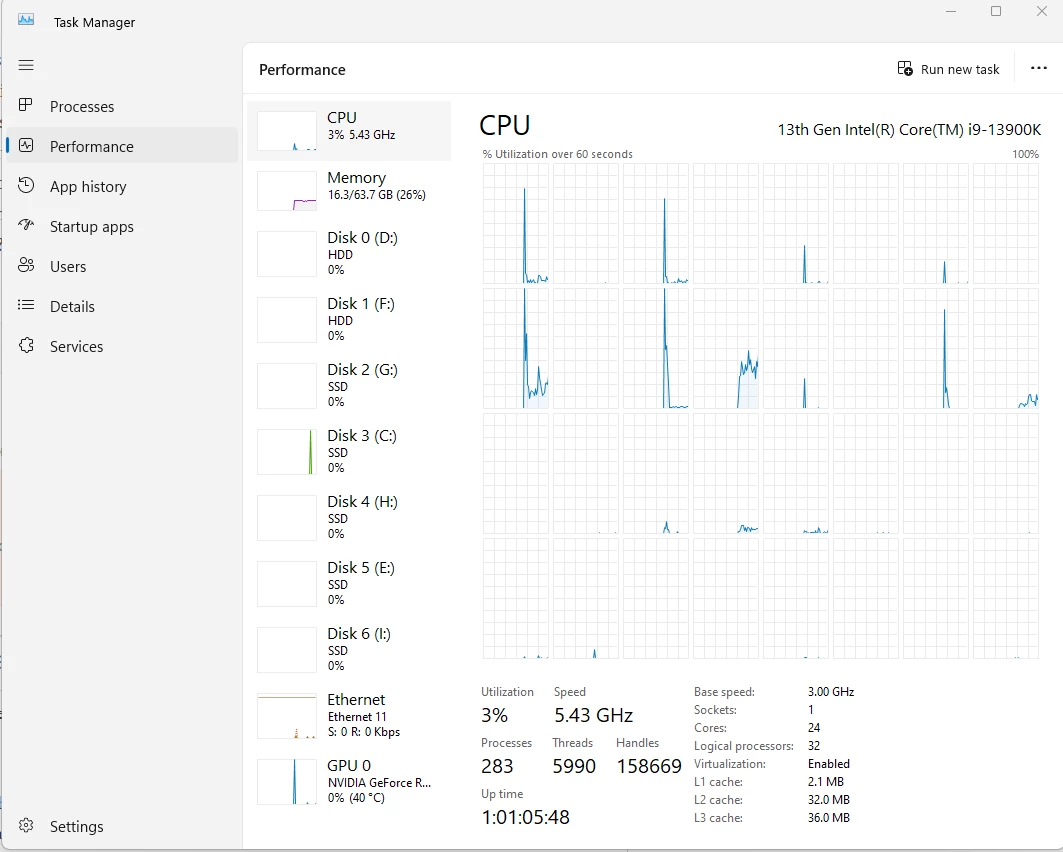Click the 158669 handles count
1063x852 pixels.
click(x=649, y=766)
